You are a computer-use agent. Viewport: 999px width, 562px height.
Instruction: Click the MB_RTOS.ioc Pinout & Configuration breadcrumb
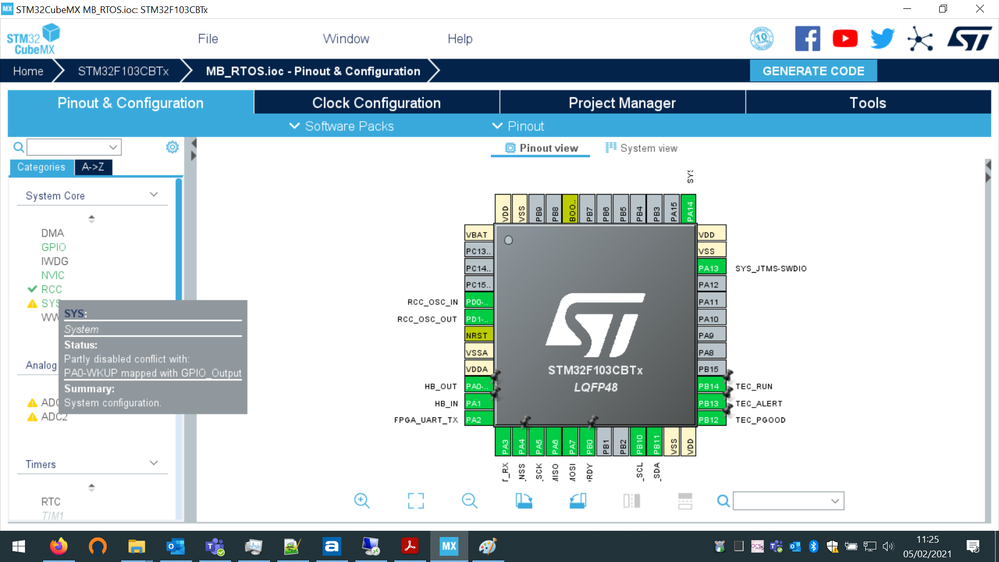313,71
